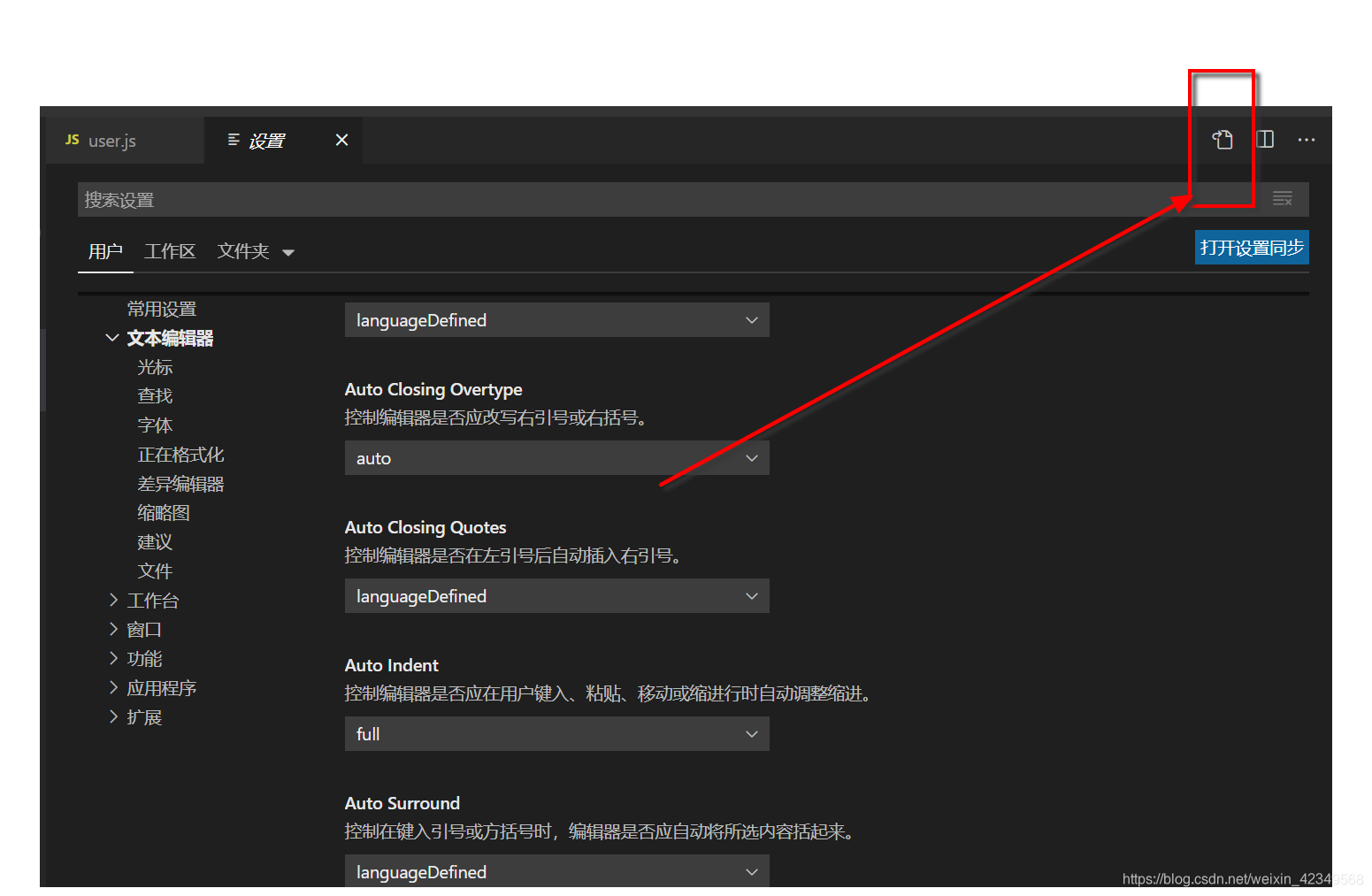Open settings JSON file icon
This screenshot has width=1372, height=896.
coord(1223,140)
